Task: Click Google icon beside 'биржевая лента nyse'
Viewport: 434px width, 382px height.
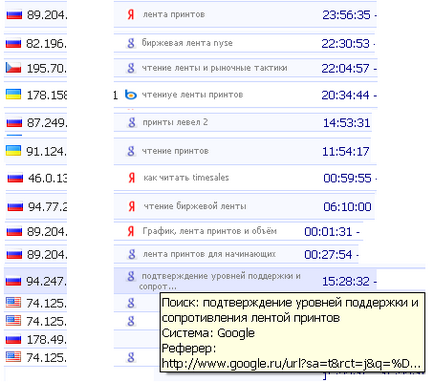Action: pyautogui.click(x=131, y=43)
